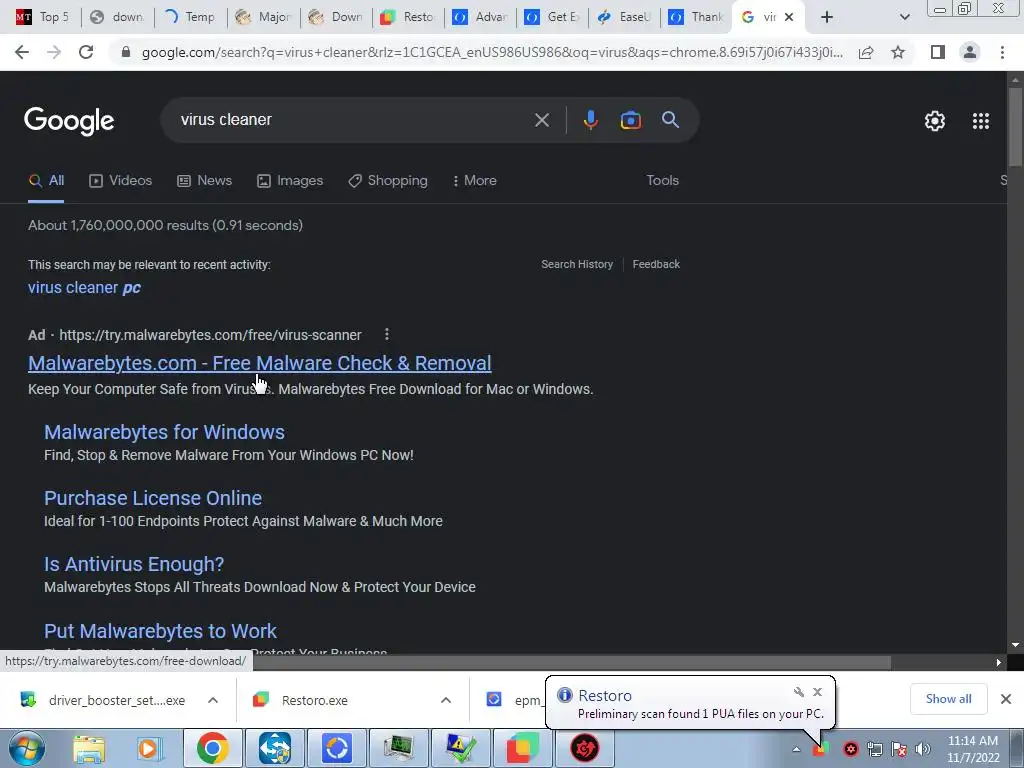
Task: Click the 'virus cleaner pc' suggestion
Action: (x=84, y=288)
